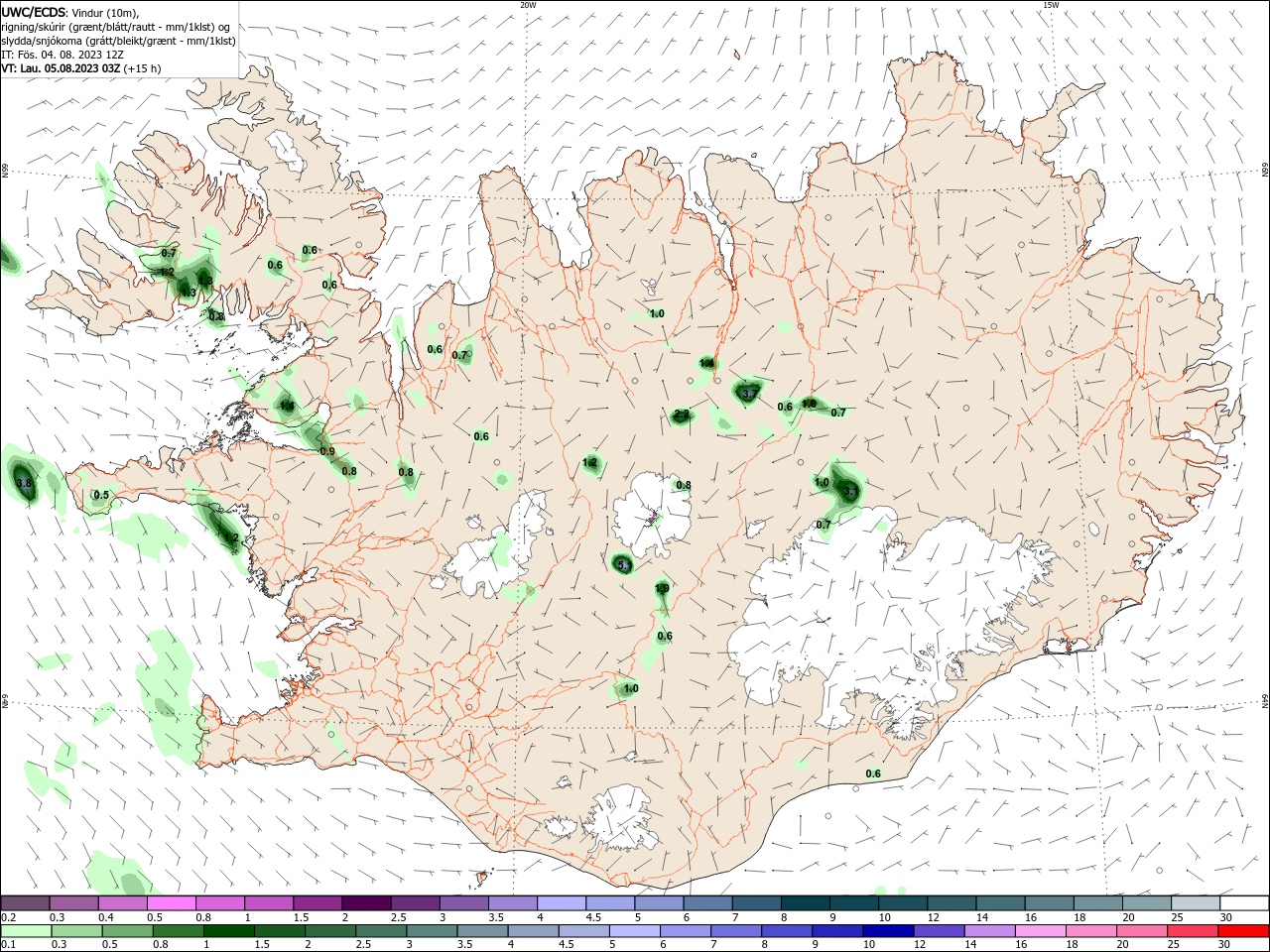1270x952 pixels.
Task: Click the issue time 'IT: Fös. 04. 08. 2023 12Z'
Action: [x=63, y=55]
